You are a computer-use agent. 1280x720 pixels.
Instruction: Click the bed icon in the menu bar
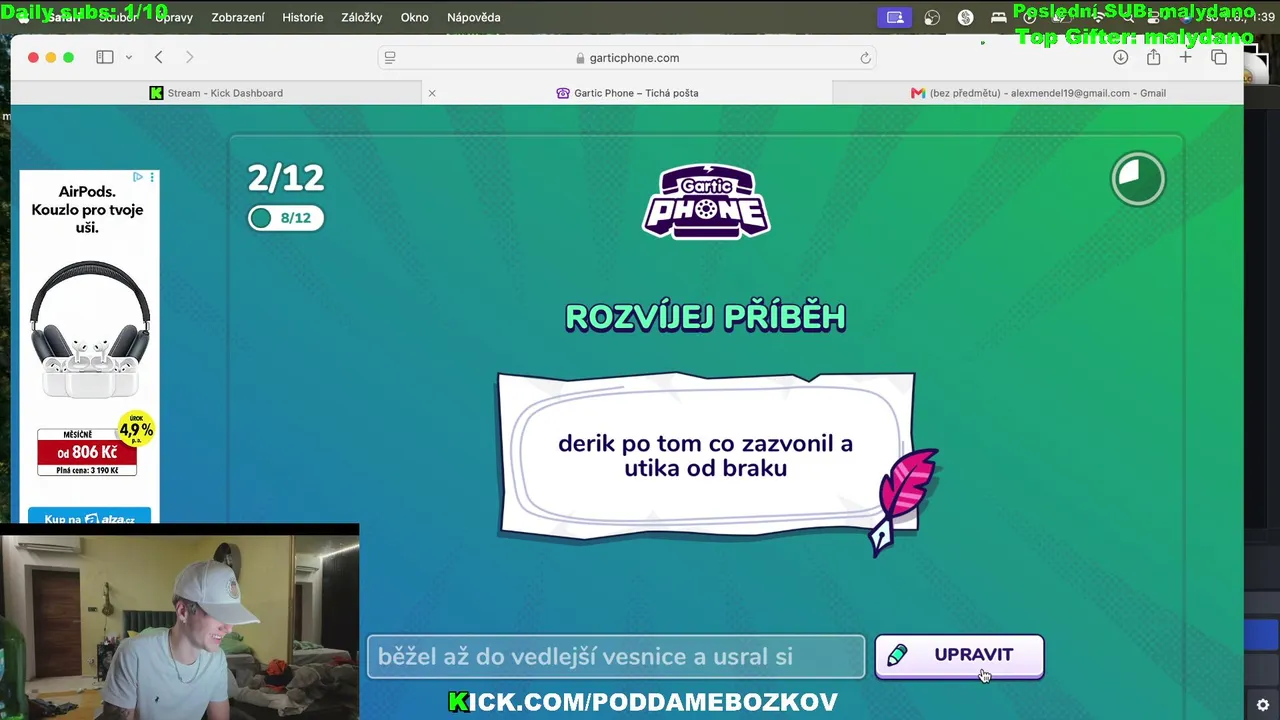point(998,17)
